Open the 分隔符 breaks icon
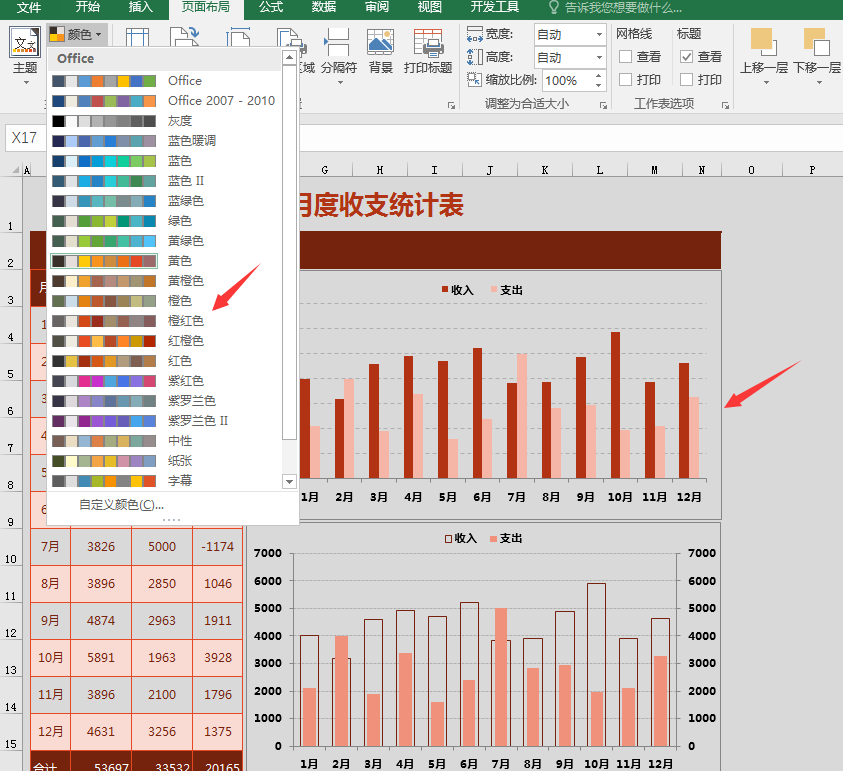This screenshot has width=843, height=771. pos(338,42)
